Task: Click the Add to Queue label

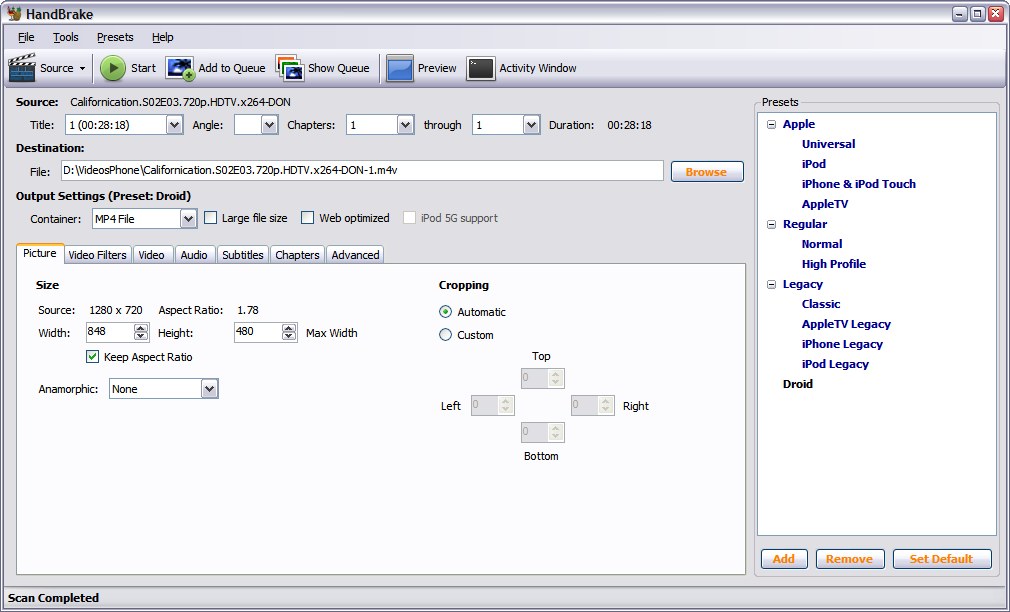Action: tap(232, 68)
